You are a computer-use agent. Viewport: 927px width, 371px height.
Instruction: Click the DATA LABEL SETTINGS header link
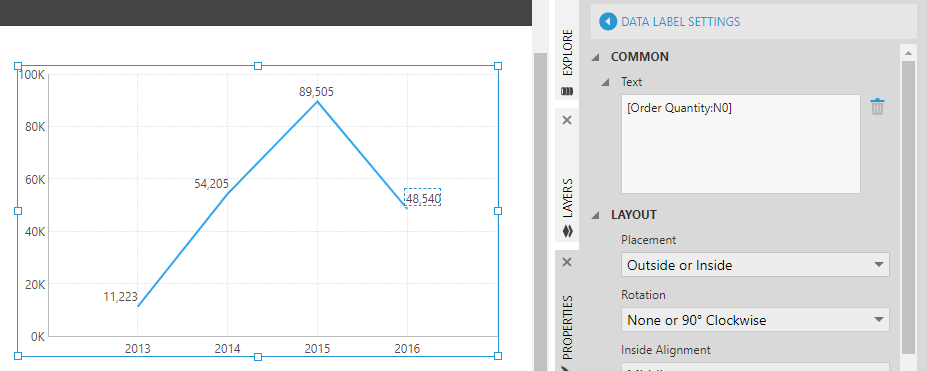[x=680, y=22]
